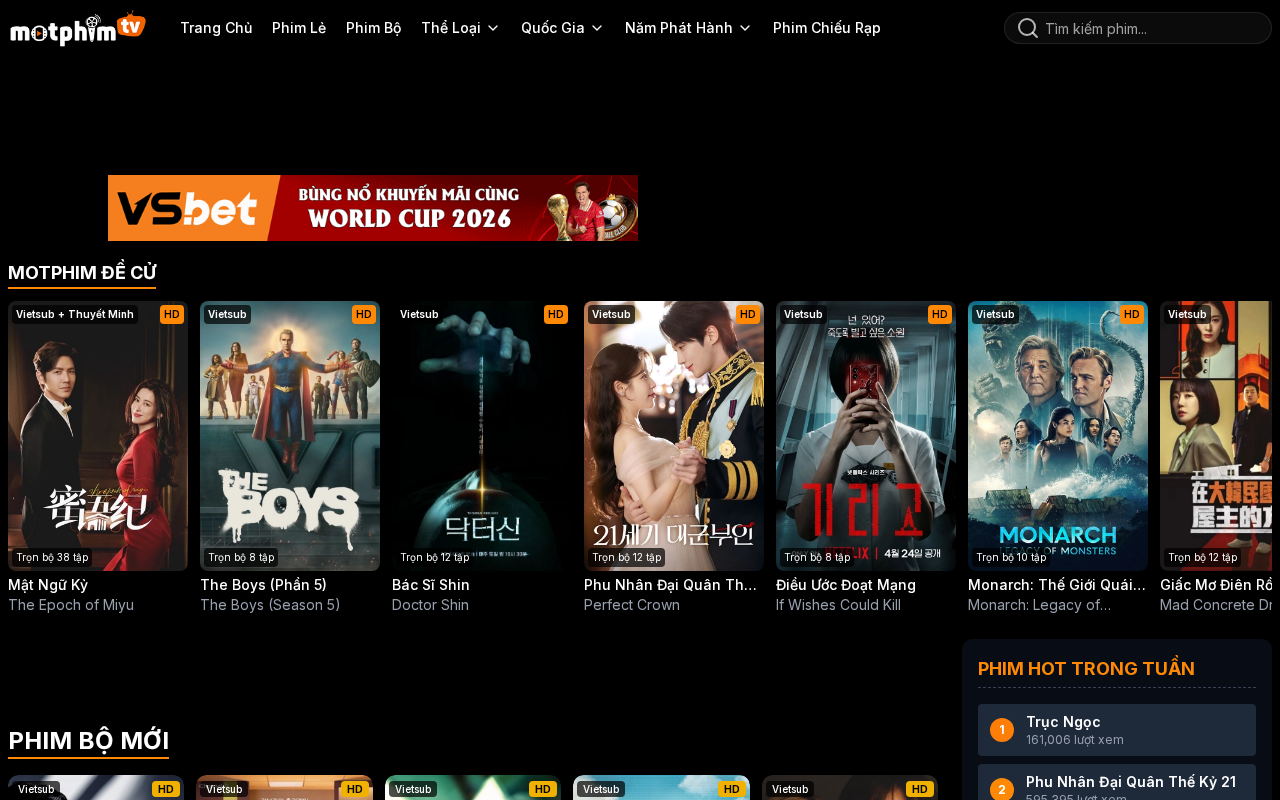This screenshot has width=1280, height=800.
Task: Click the Vietsub + Thuyết Minh badge
Action: point(75,314)
